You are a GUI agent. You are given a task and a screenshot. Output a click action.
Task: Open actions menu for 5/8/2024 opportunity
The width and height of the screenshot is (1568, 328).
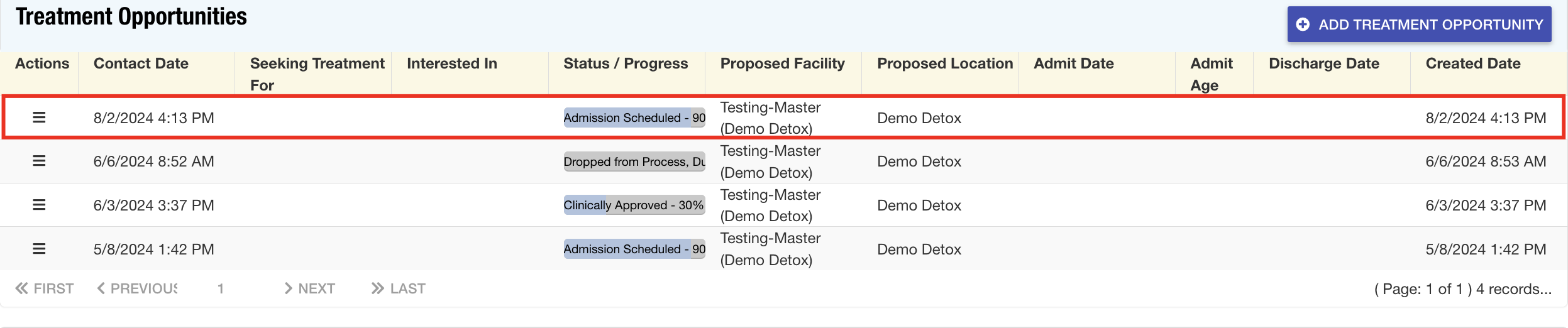[39, 249]
